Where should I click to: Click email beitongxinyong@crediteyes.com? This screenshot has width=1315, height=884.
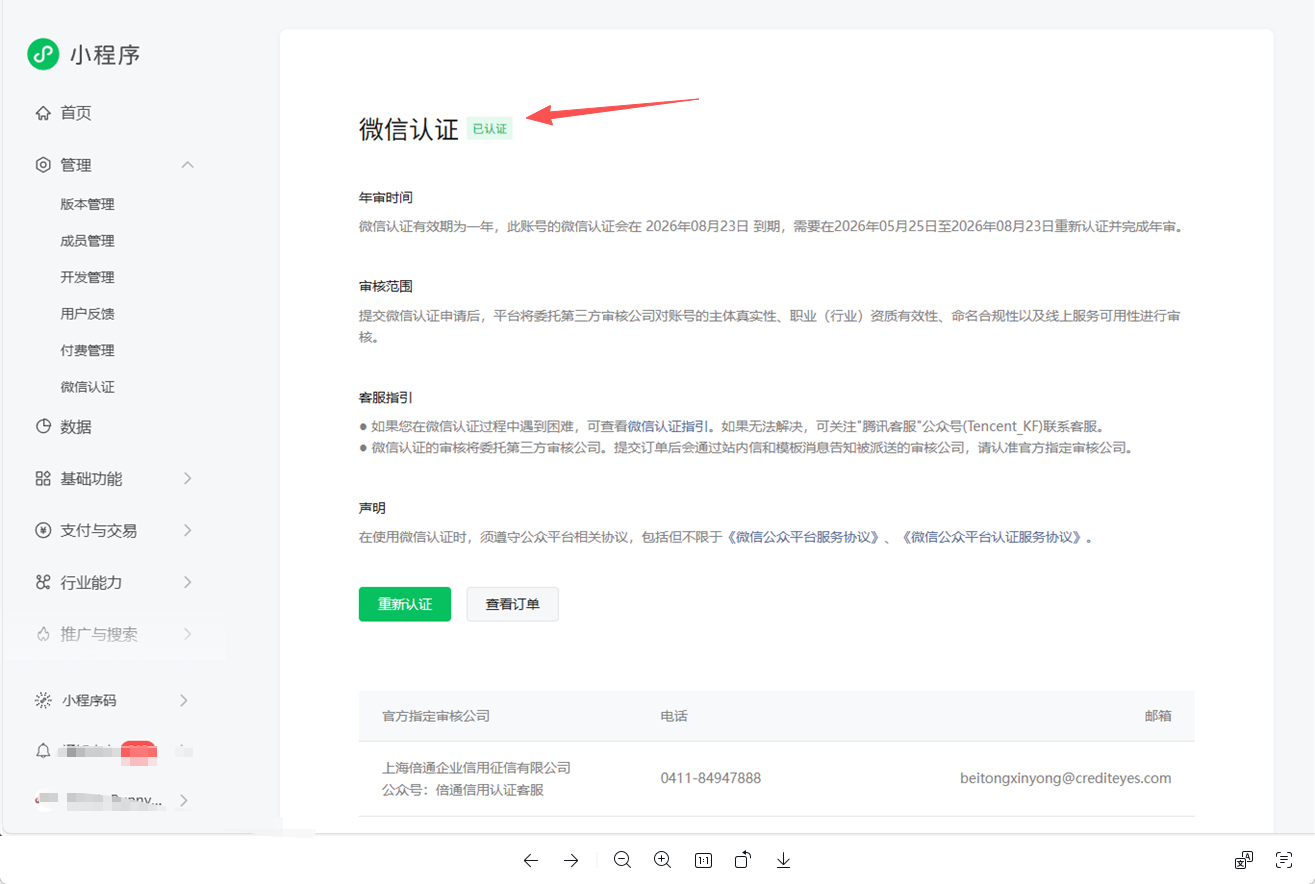click(x=1066, y=778)
